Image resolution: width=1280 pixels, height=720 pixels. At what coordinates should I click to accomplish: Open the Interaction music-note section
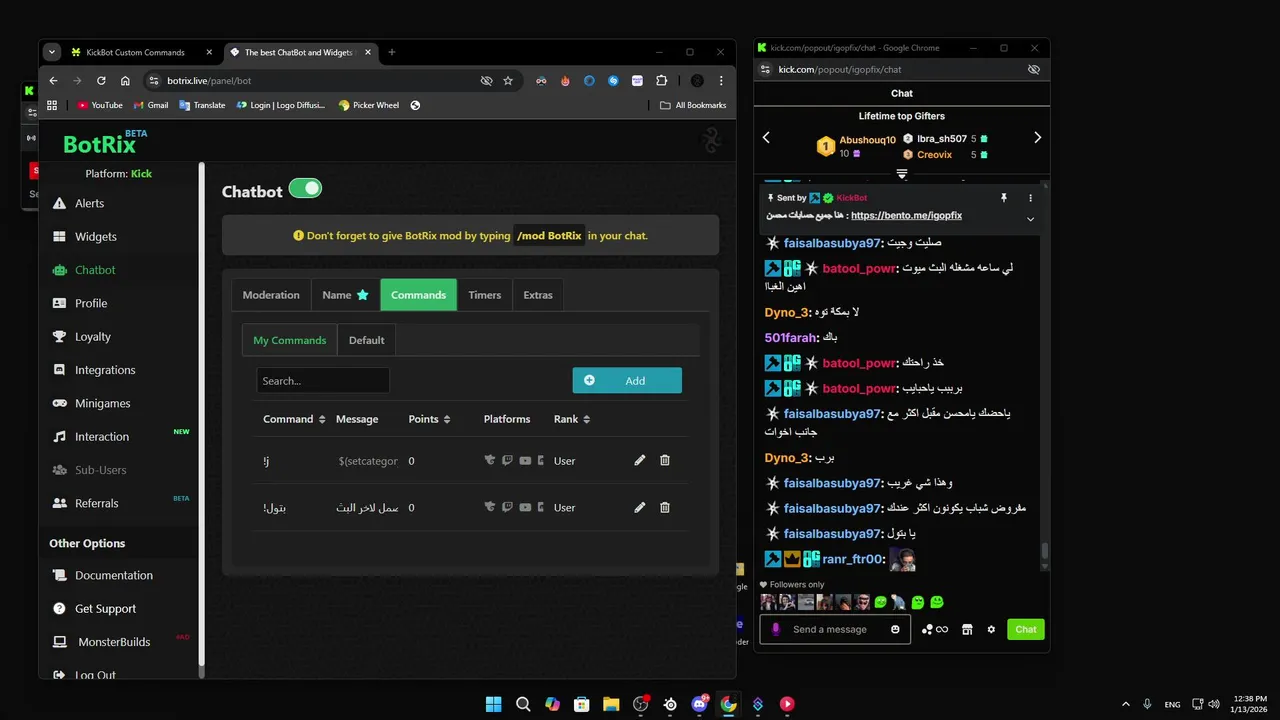pyautogui.click(x=101, y=437)
